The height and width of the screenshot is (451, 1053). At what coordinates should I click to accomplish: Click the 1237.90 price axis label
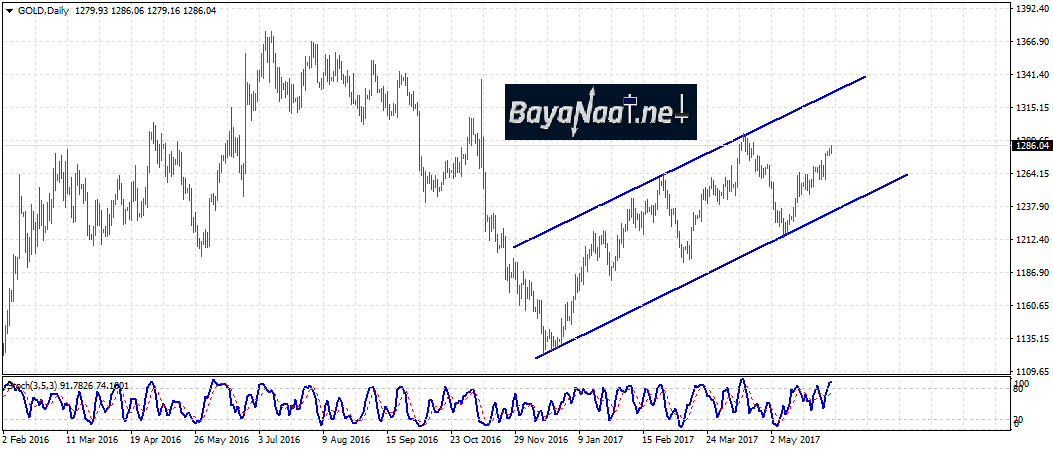tap(1030, 207)
